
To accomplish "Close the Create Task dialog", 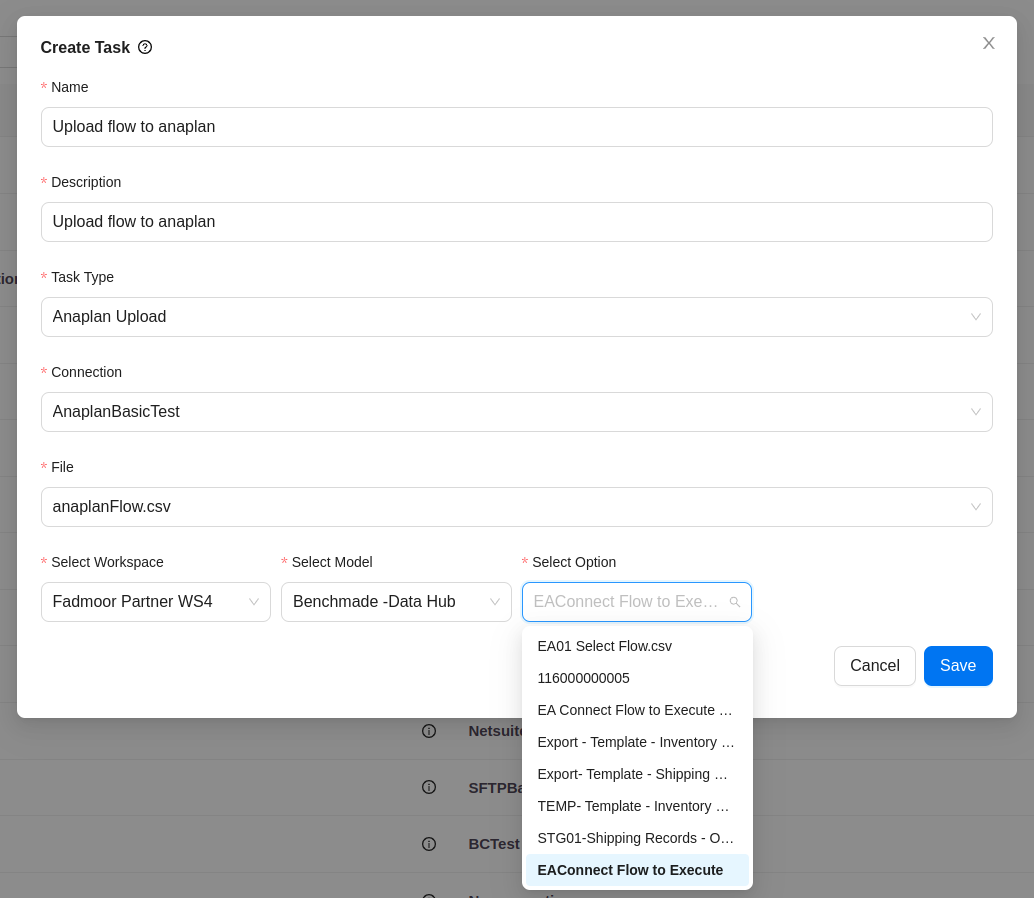I will [x=988, y=43].
